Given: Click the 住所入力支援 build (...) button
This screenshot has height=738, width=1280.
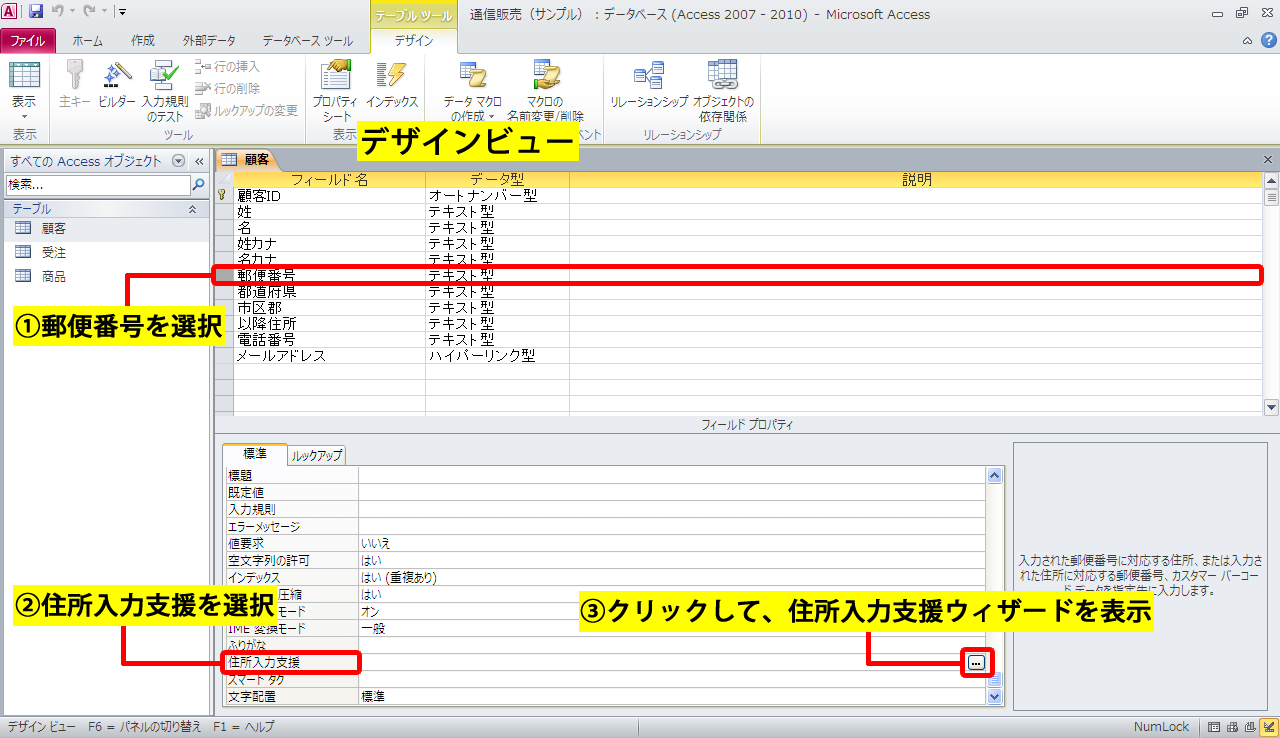Looking at the screenshot, I should pyautogui.click(x=977, y=663).
